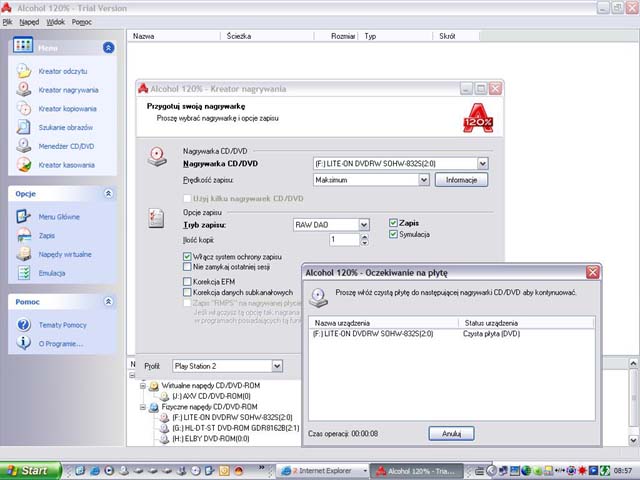
Task: Open Kreator odczytu wizard icon
Action: tap(24, 71)
